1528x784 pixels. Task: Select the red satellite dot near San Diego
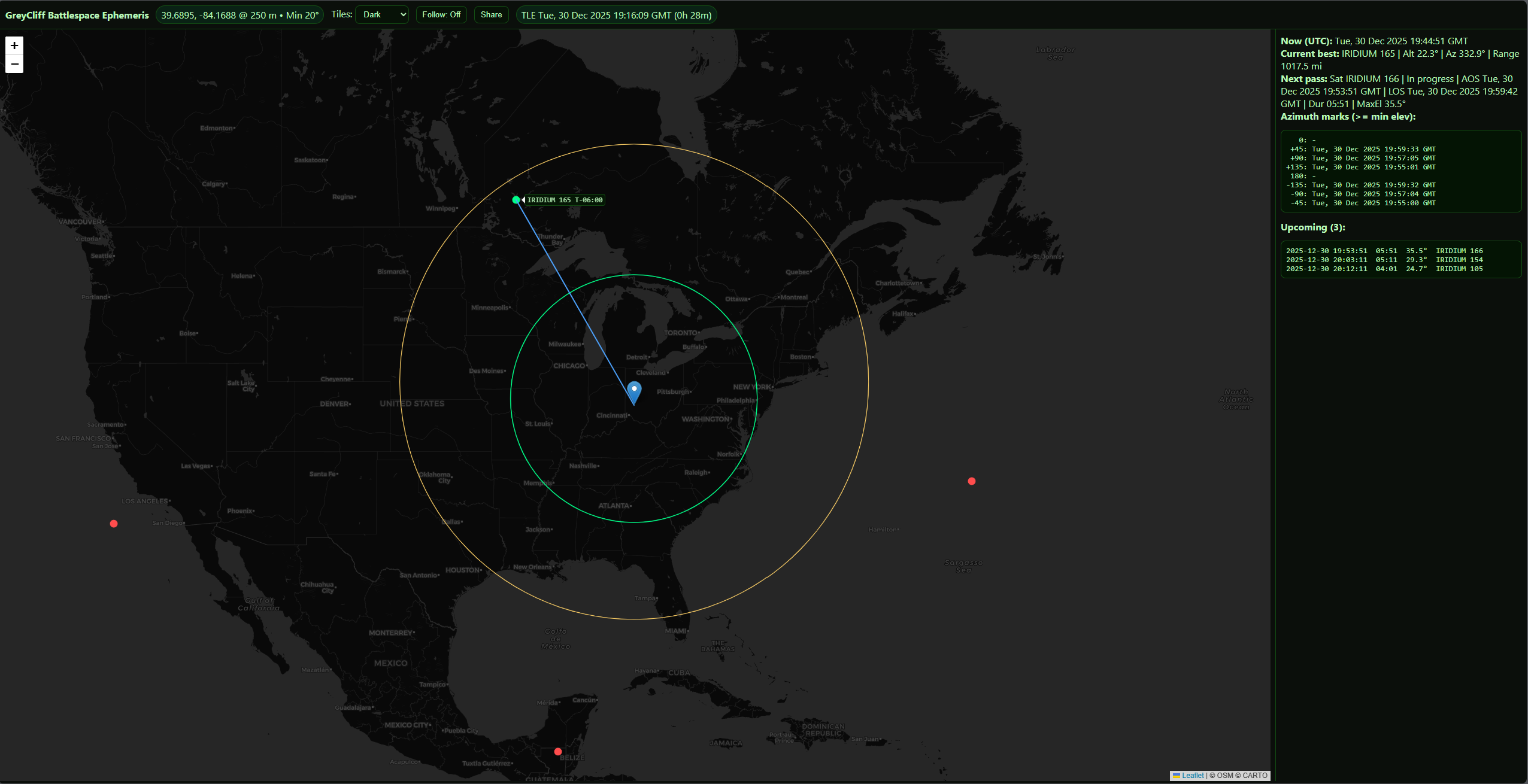pos(113,524)
